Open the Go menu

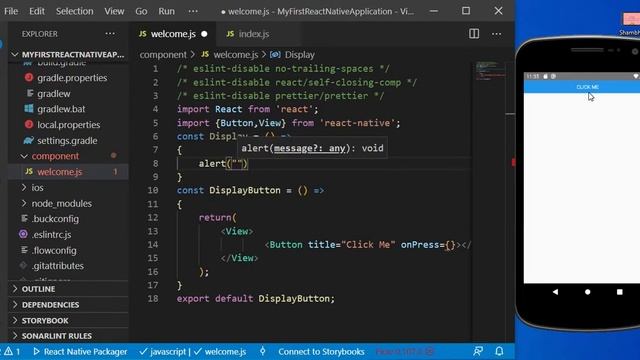tap(141, 11)
